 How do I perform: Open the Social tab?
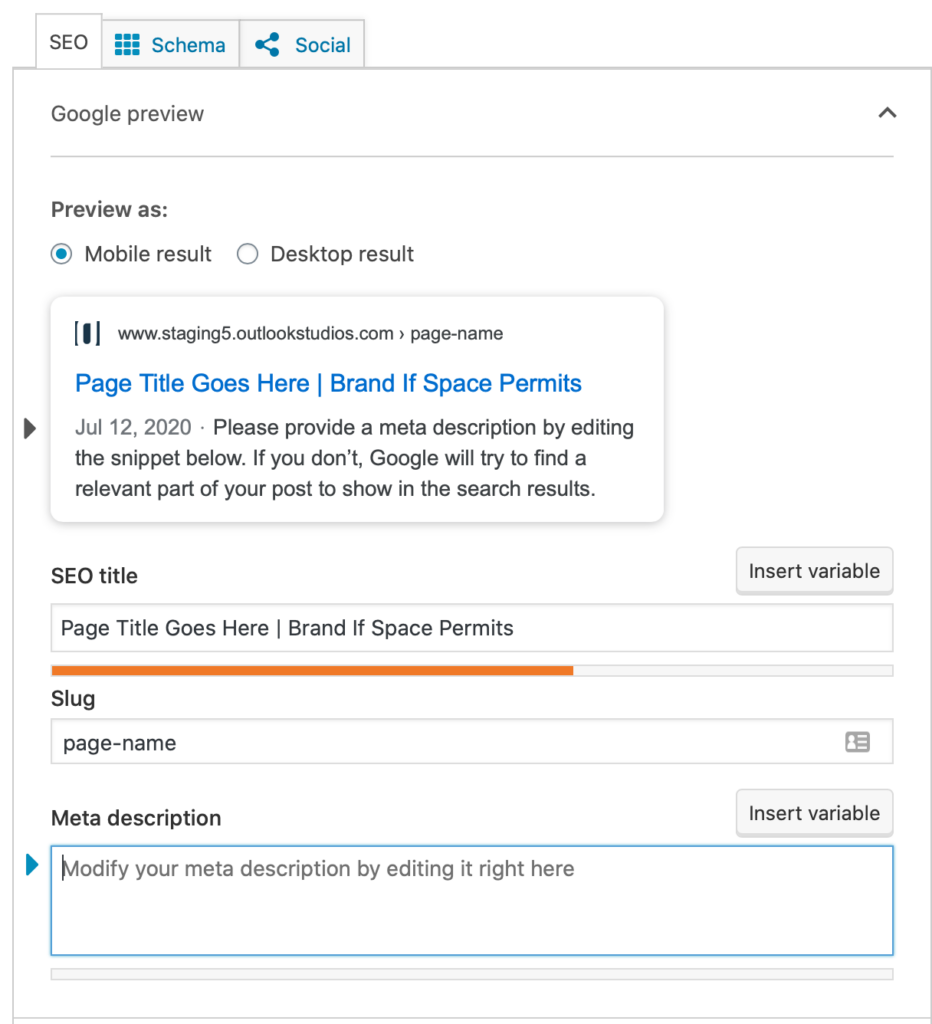point(302,44)
